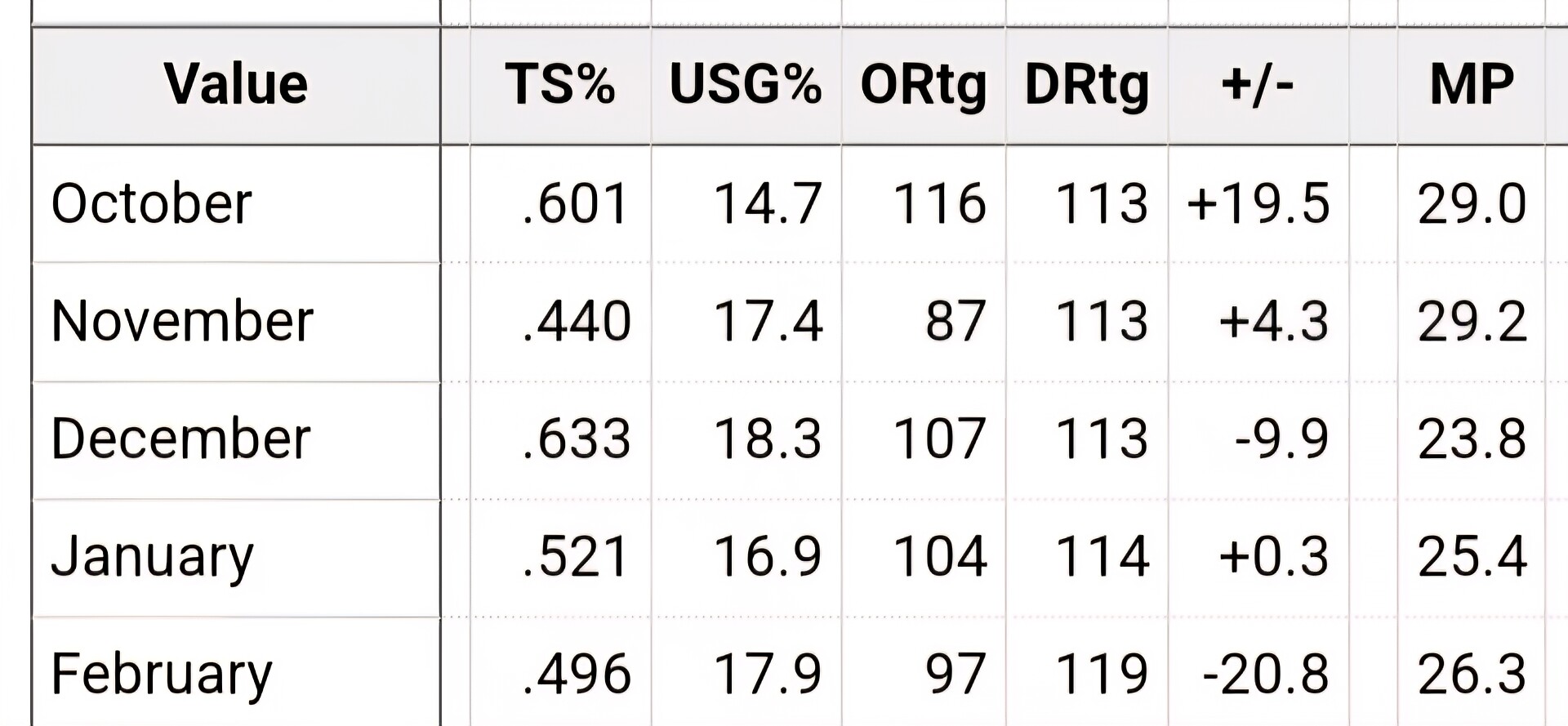Choose the January row label
The height and width of the screenshot is (726, 1568).
pos(152,559)
